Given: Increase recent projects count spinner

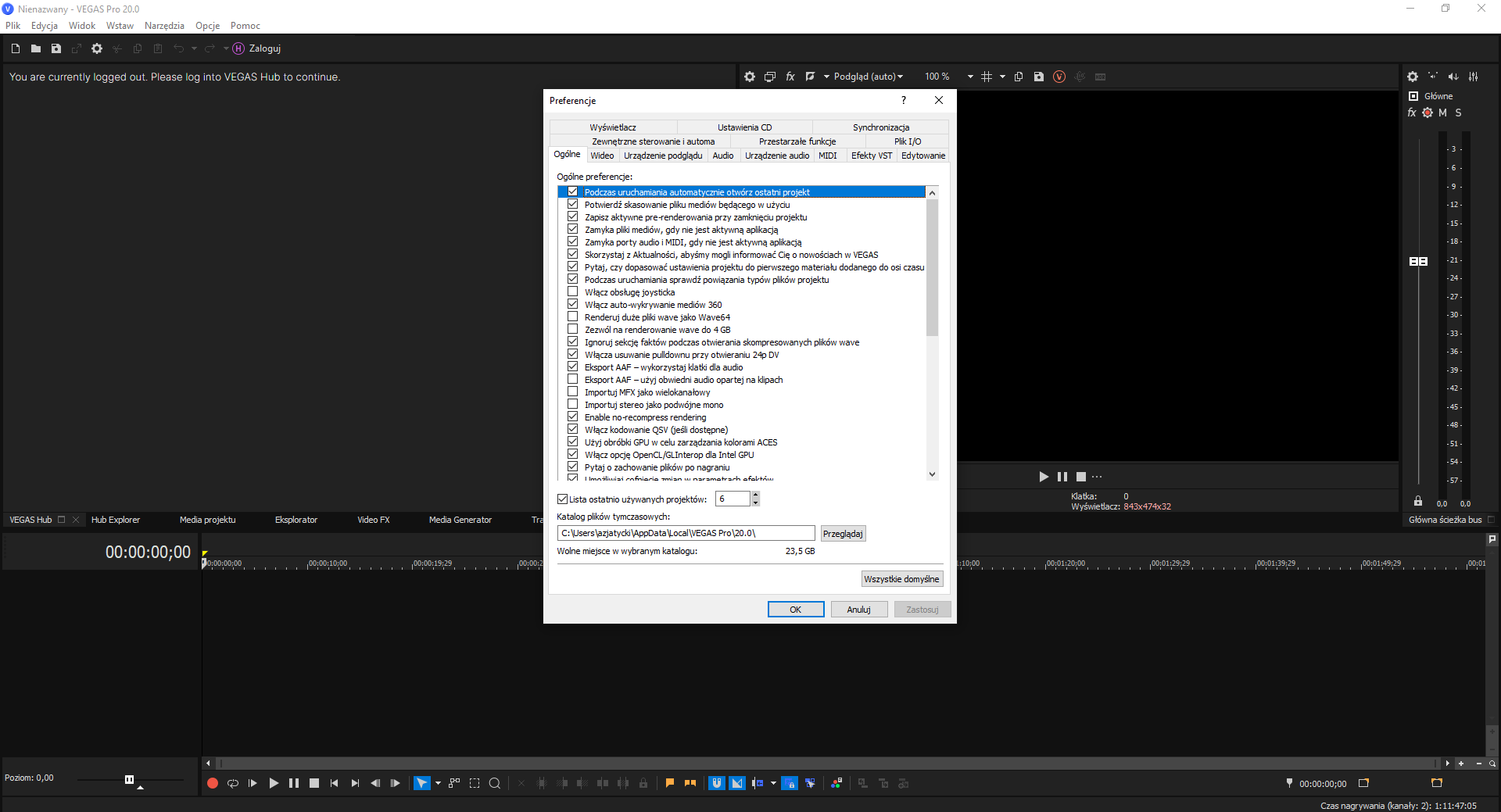Looking at the screenshot, I should 755,495.
